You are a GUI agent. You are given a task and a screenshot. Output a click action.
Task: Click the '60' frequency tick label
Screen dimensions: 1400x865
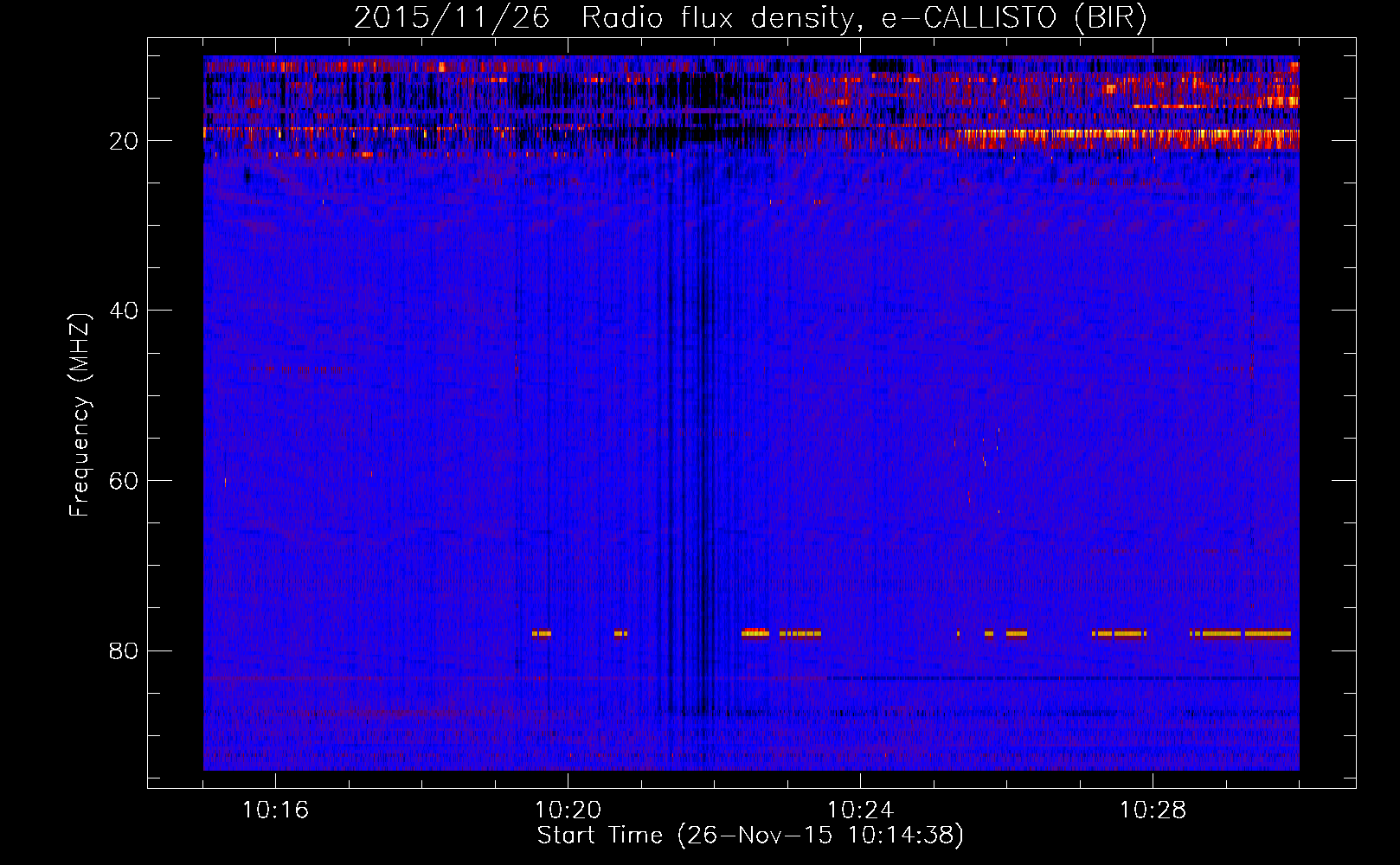point(125,481)
